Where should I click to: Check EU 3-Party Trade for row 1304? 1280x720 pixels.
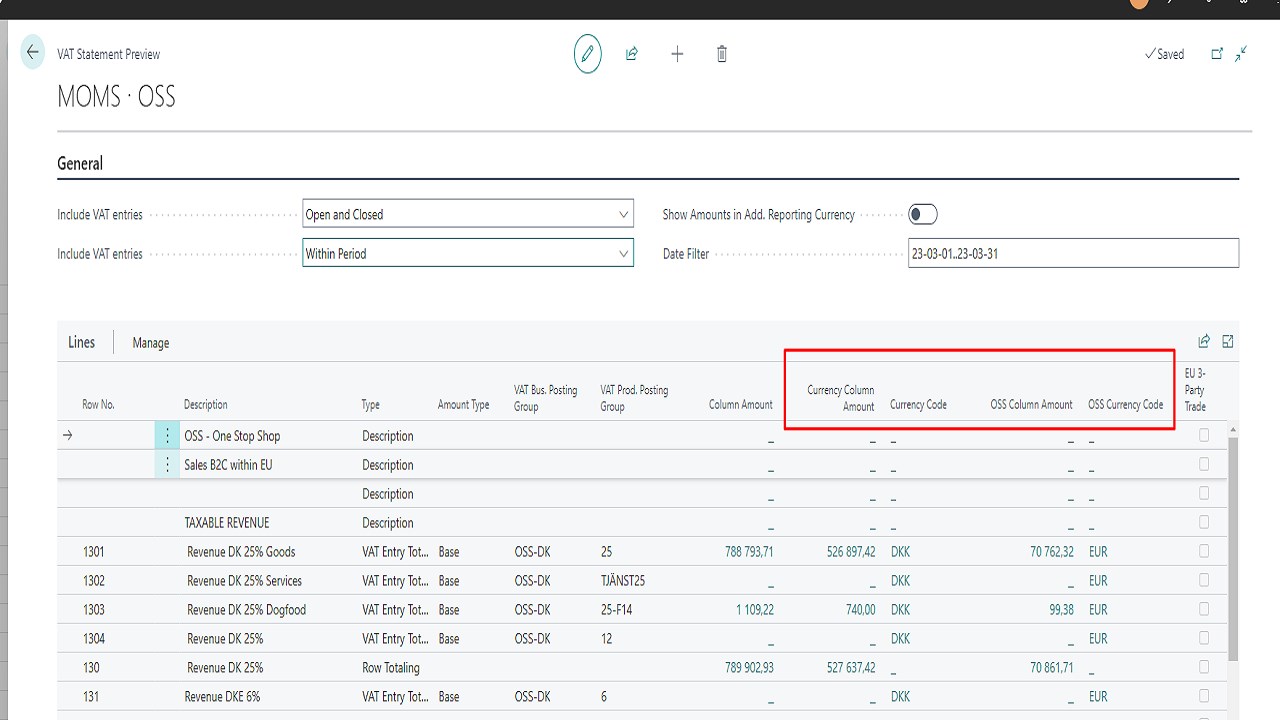pos(1204,638)
